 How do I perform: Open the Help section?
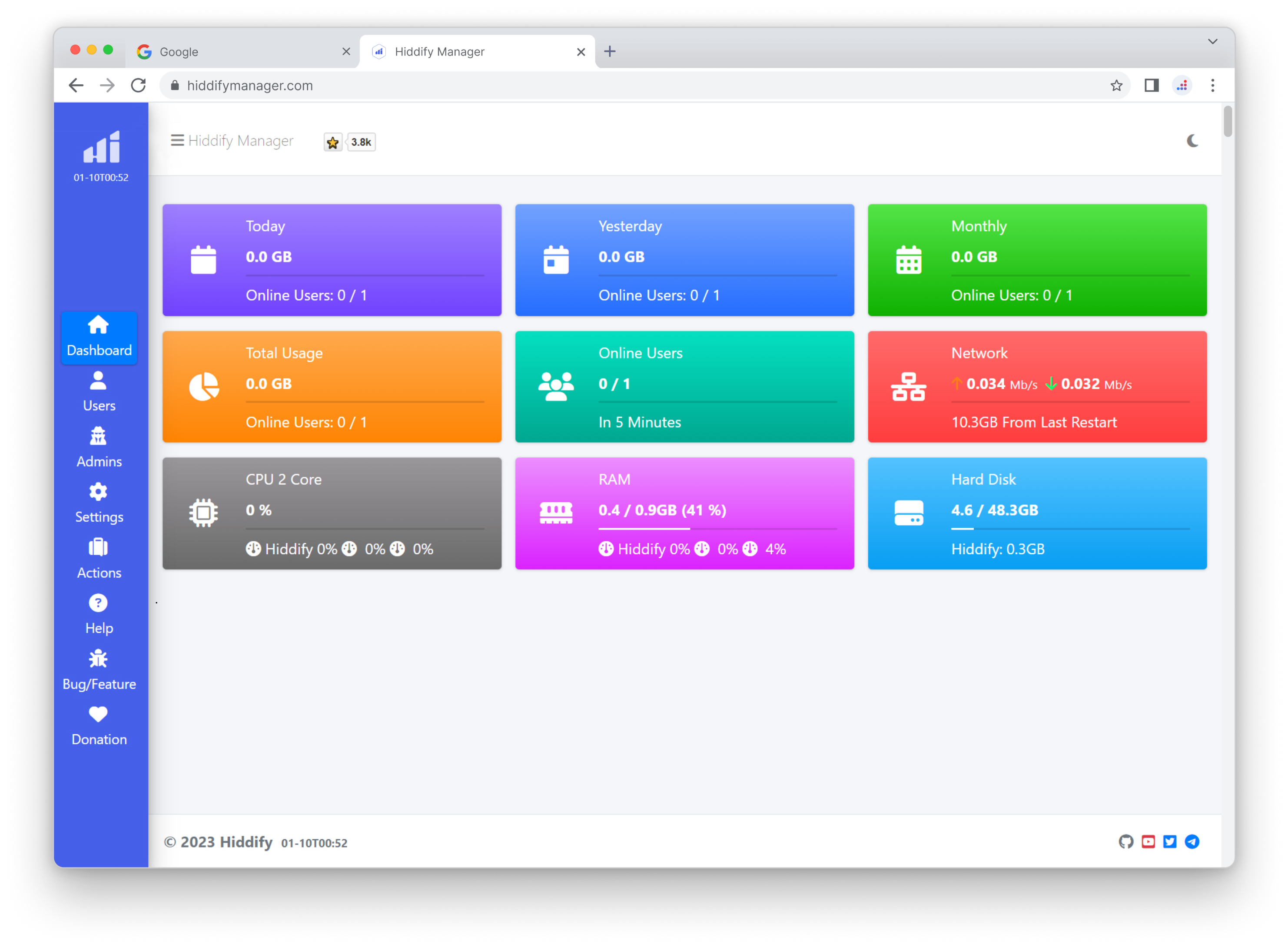(x=99, y=615)
